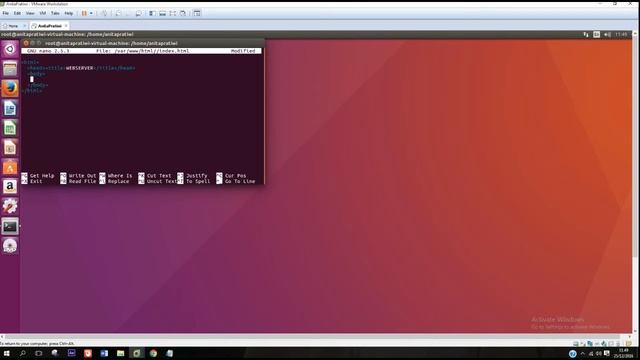Screen dimensions: 640x360
Task: Click the Replace shortcut label
Action: click(x=118, y=181)
